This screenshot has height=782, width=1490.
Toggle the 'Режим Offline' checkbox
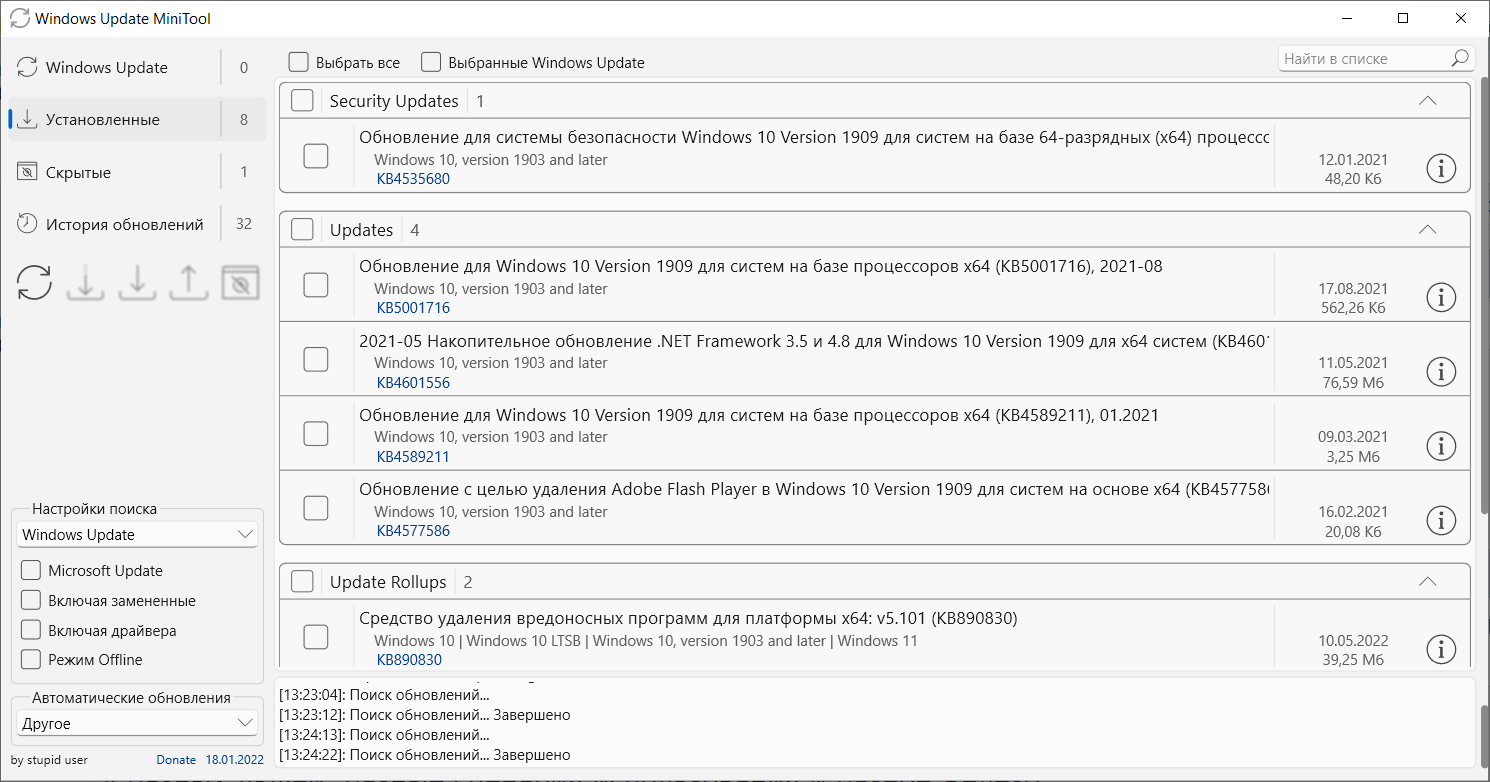click(31, 660)
